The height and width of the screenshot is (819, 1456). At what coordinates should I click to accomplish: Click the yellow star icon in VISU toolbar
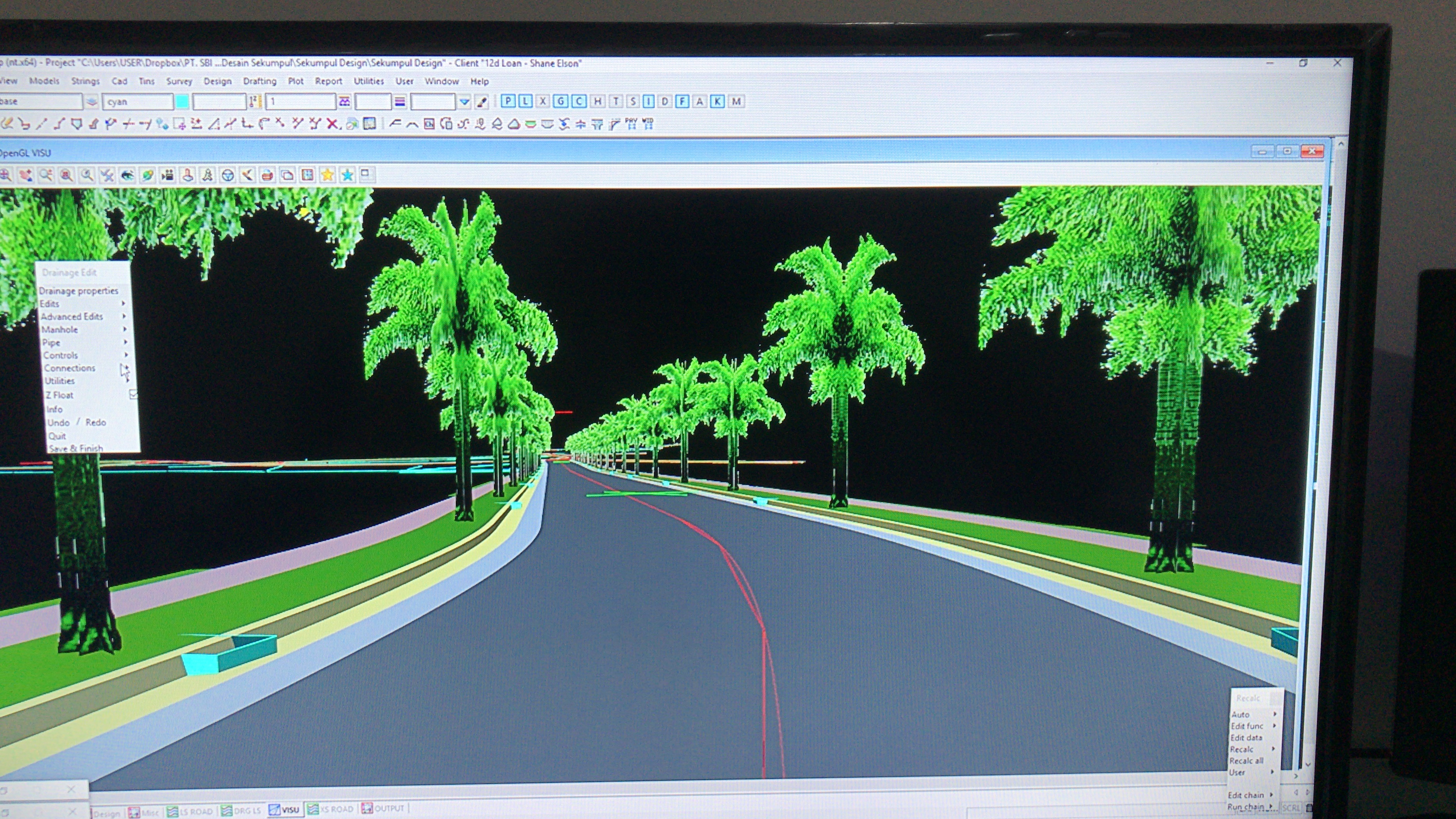[x=327, y=175]
